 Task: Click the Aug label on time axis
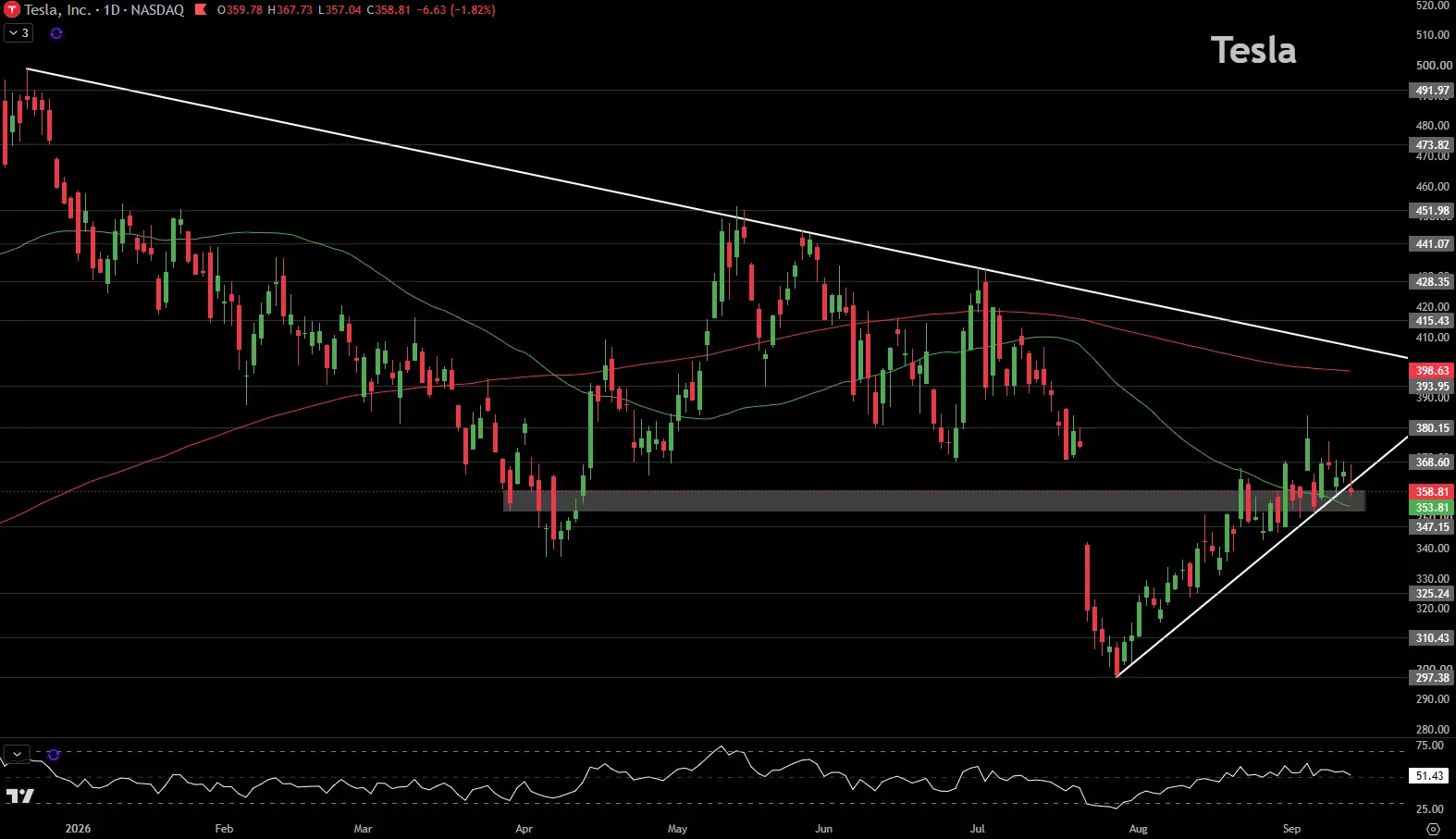coord(1139,829)
